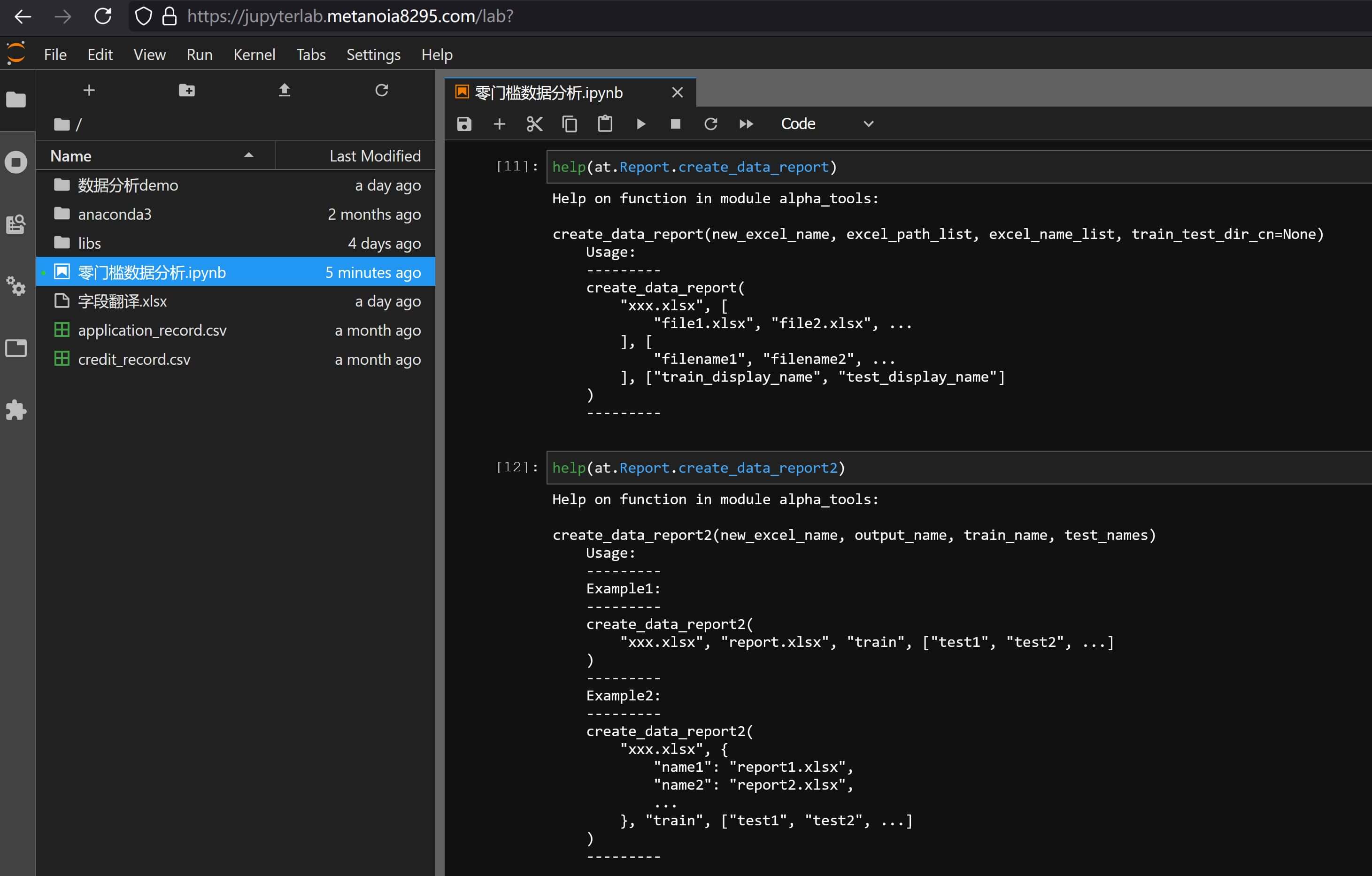This screenshot has height=876, width=1372.
Task: Open the Settings menu
Action: coord(373,54)
